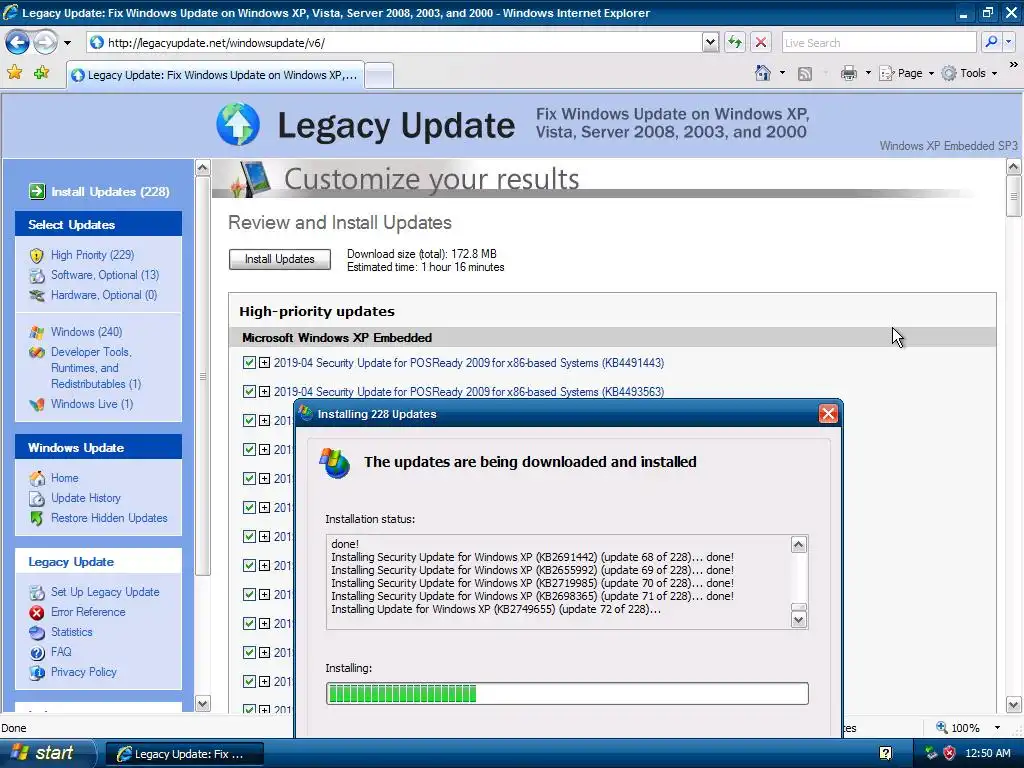Viewport: 1024px width, 768px height.
Task: Click Install Updates (228) sidebar link
Action: [110, 191]
